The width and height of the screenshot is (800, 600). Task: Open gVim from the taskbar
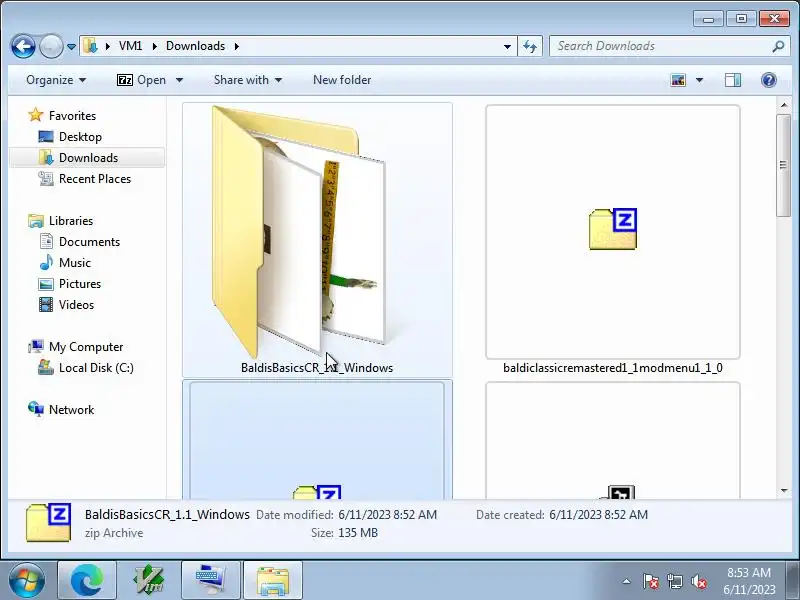pyautogui.click(x=148, y=581)
